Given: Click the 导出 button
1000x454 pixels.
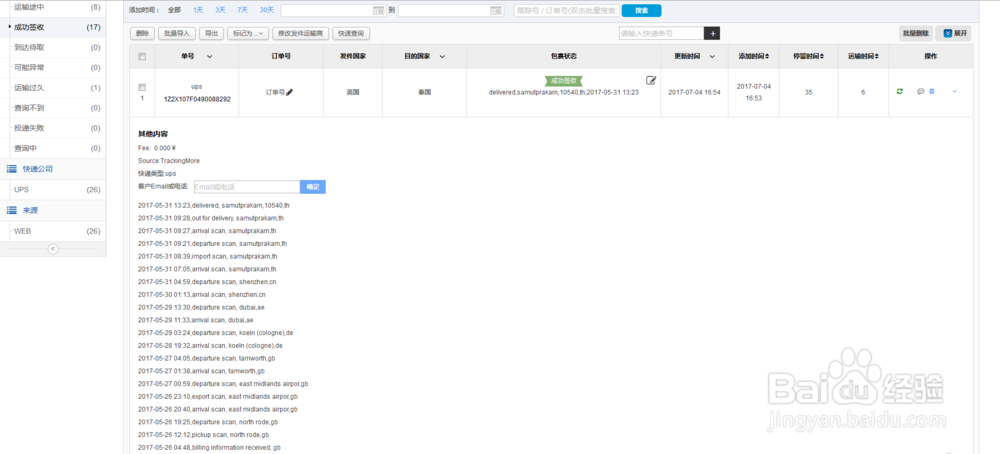Looking at the screenshot, I should [210, 34].
